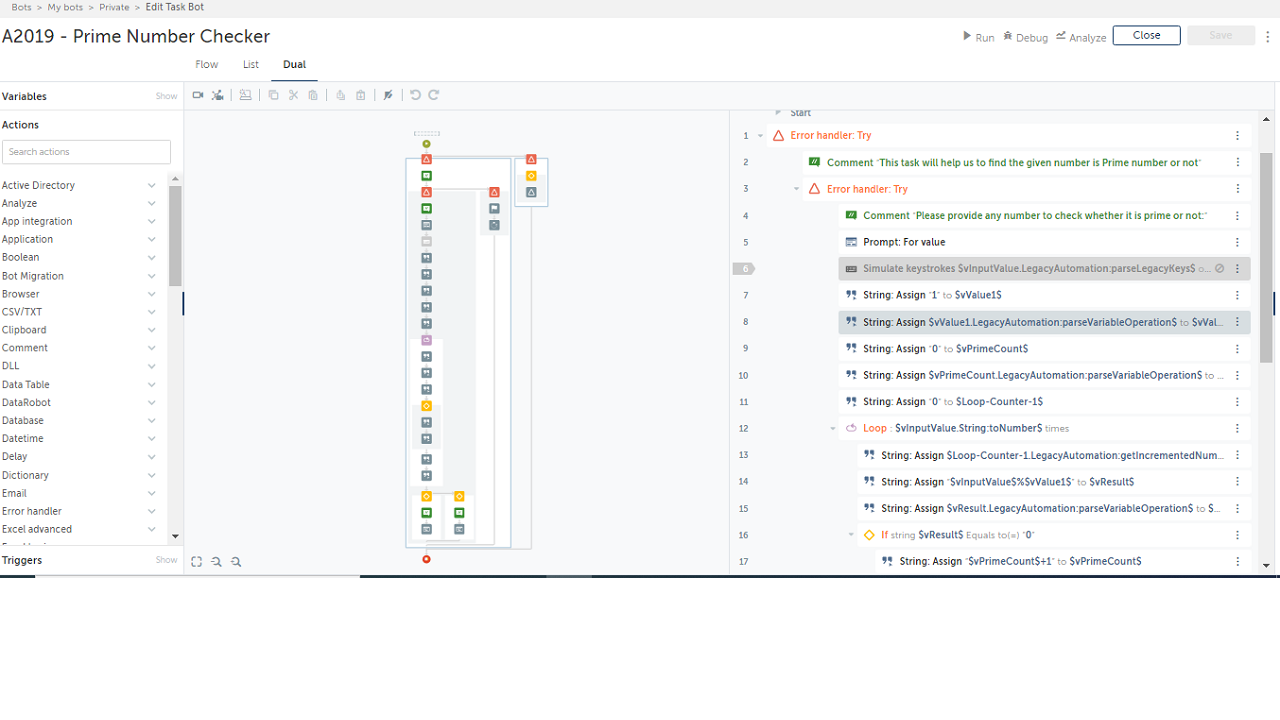Start Debug mode

(1026, 37)
